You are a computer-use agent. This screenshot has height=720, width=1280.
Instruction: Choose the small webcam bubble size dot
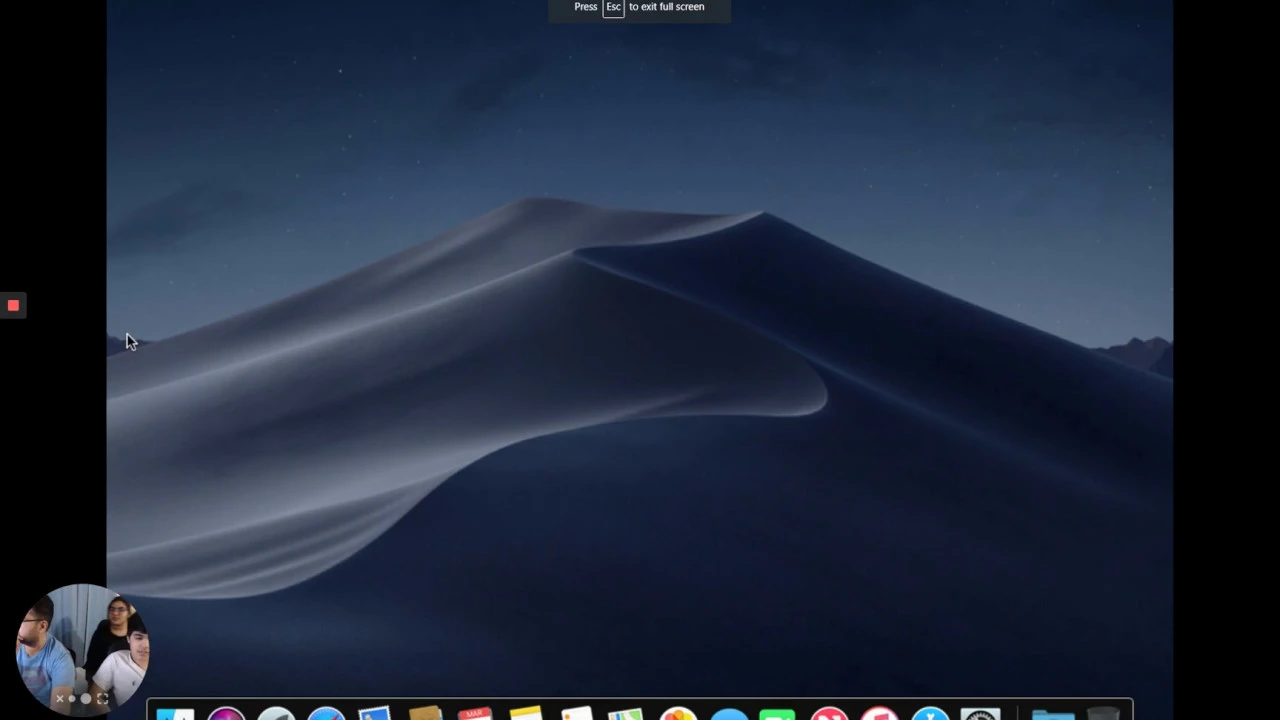[x=72, y=699]
